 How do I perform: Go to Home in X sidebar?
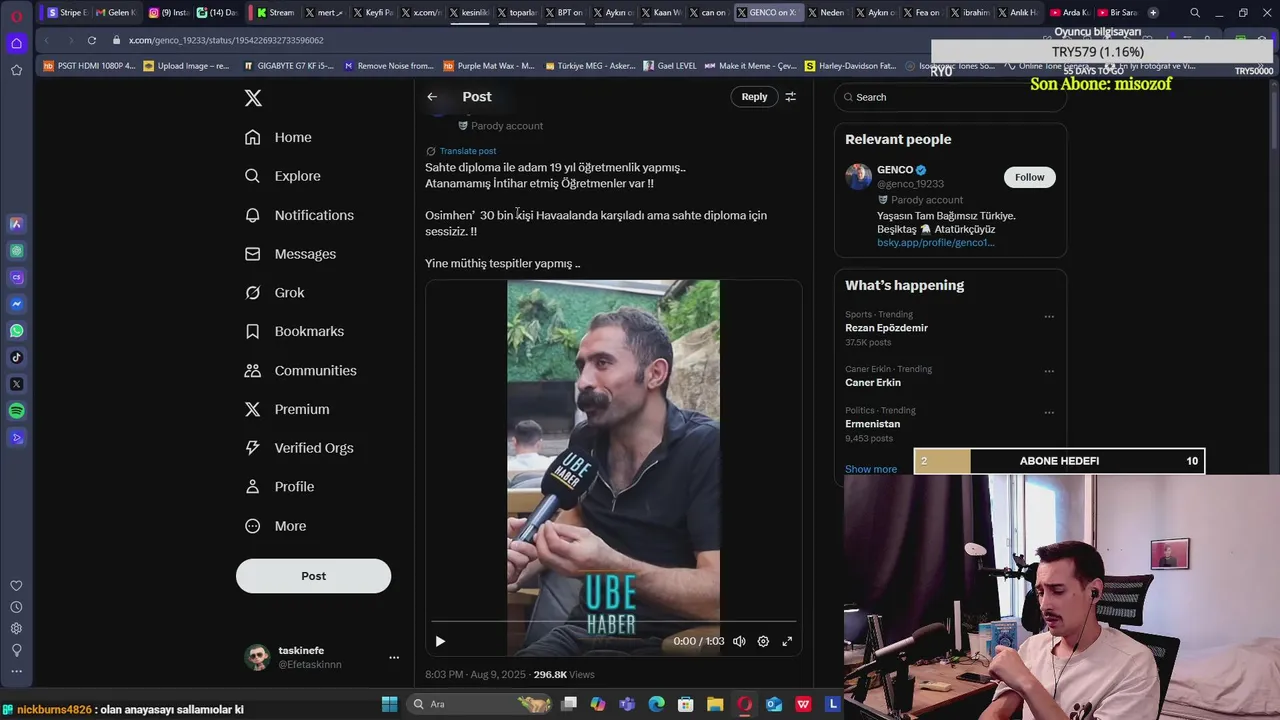(x=279, y=137)
